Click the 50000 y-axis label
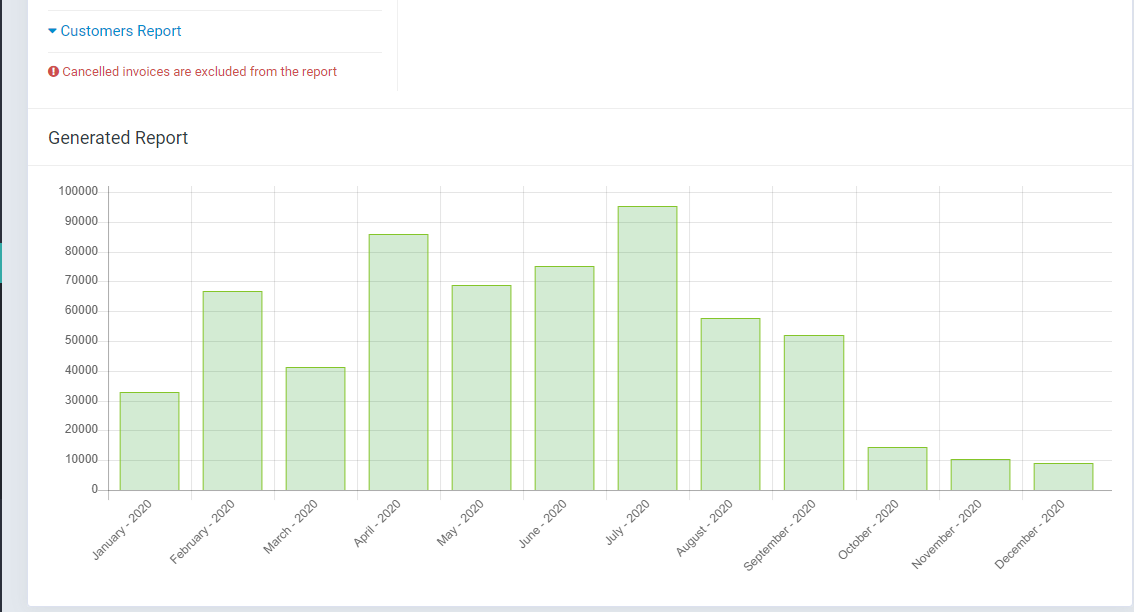1134x612 pixels. pos(81,340)
